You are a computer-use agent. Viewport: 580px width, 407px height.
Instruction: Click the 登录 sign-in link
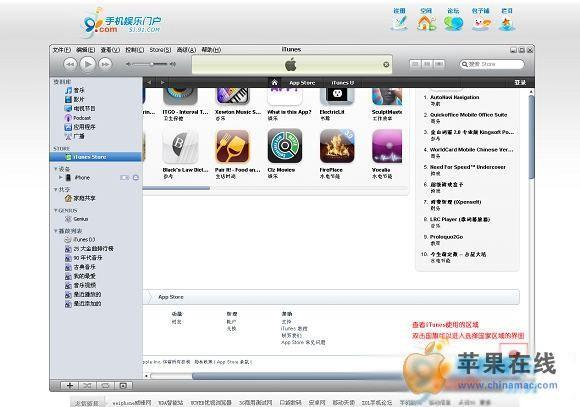tap(520, 83)
